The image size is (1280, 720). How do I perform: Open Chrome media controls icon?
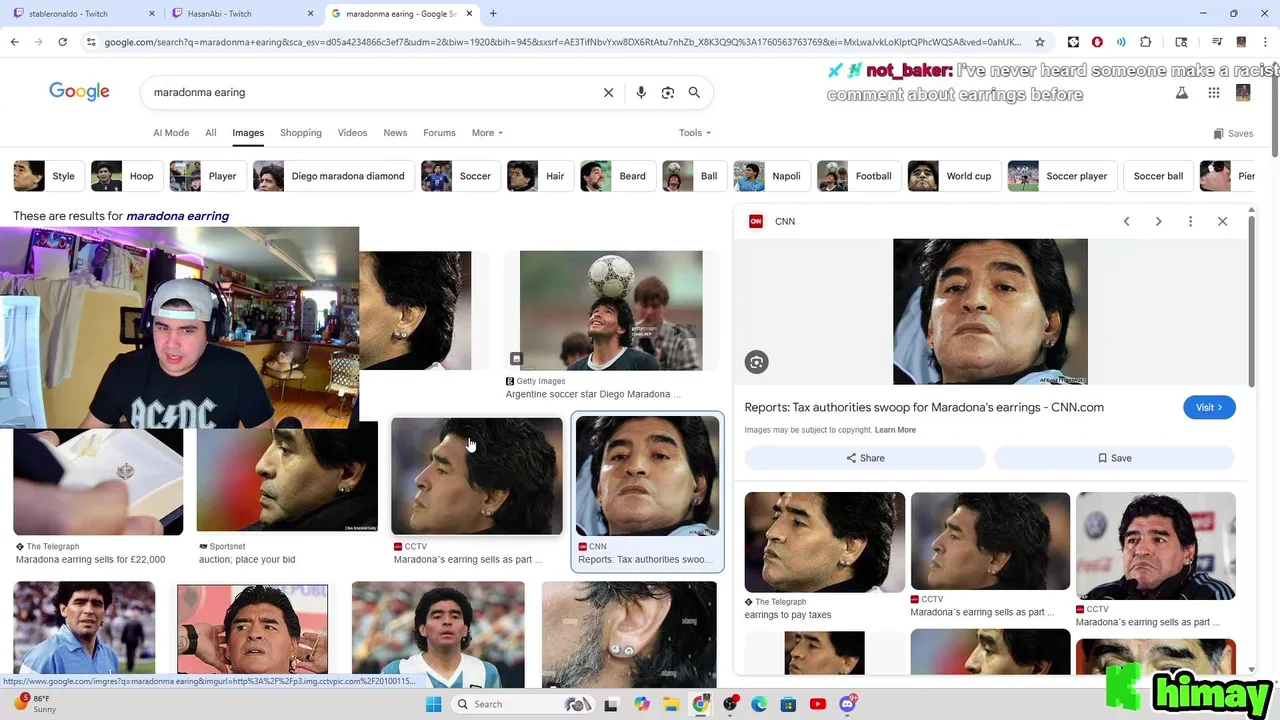pos(1217,42)
